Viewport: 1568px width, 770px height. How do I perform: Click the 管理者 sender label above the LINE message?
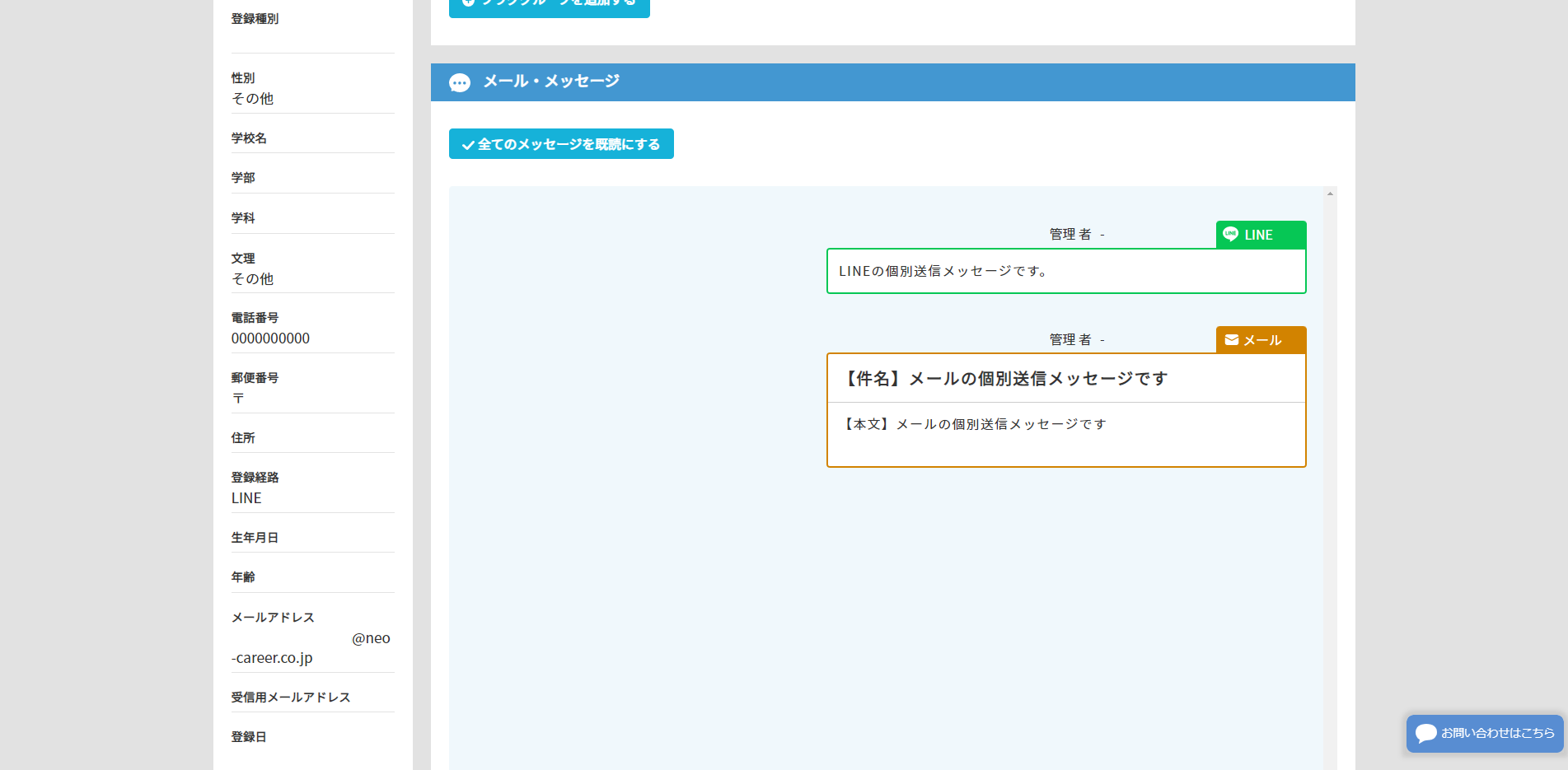(1070, 235)
